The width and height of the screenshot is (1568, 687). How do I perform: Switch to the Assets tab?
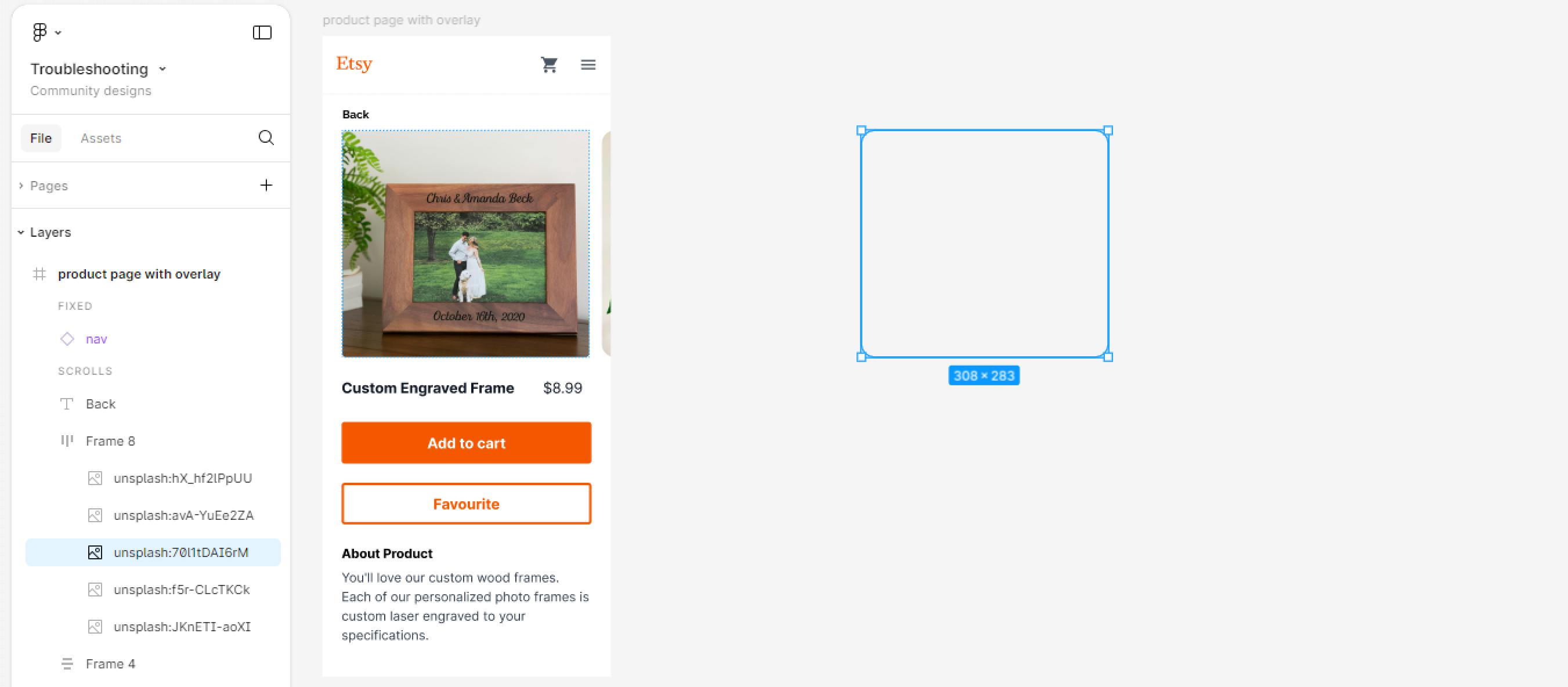coord(100,138)
